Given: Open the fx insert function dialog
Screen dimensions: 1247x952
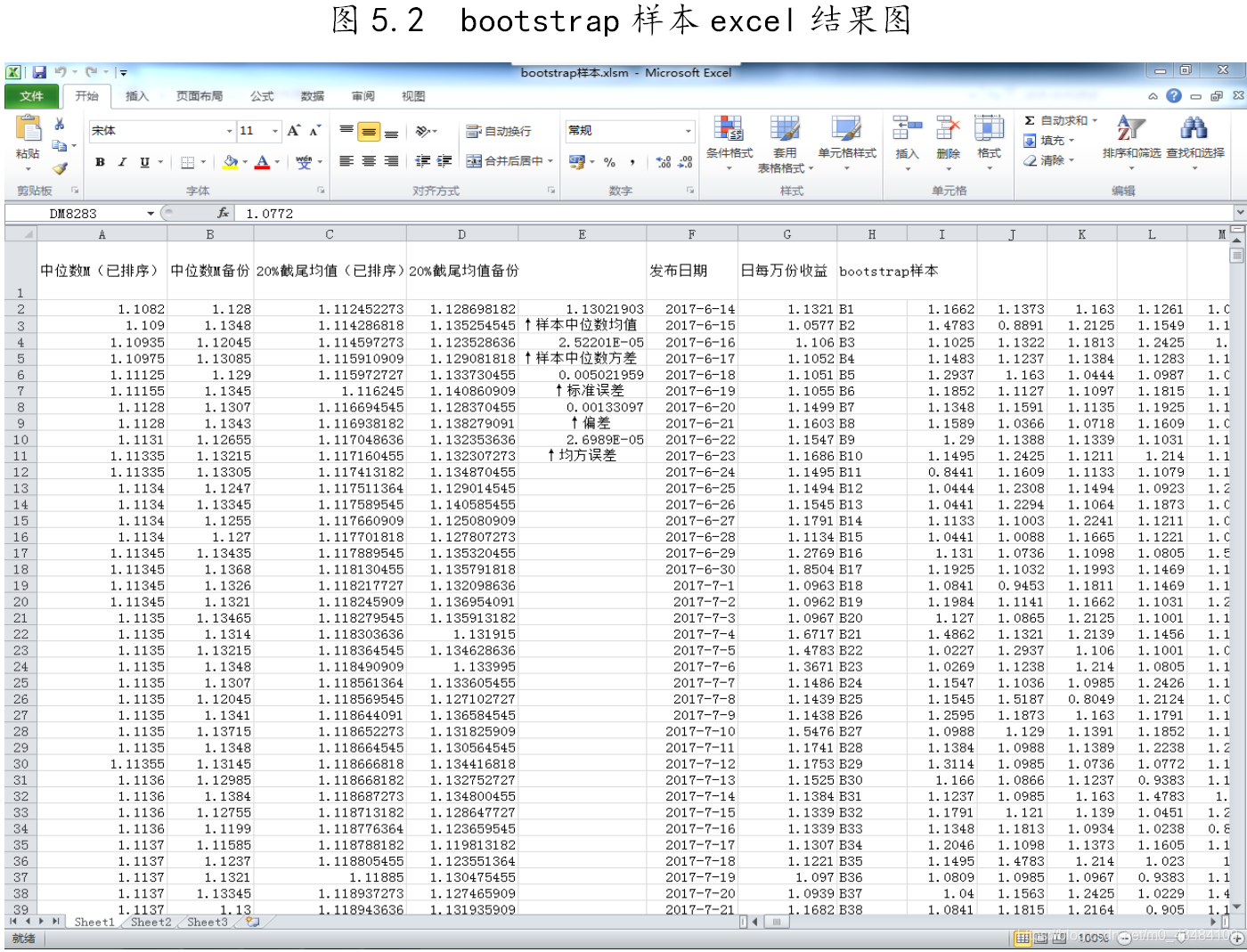Looking at the screenshot, I should click(x=223, y=213).
